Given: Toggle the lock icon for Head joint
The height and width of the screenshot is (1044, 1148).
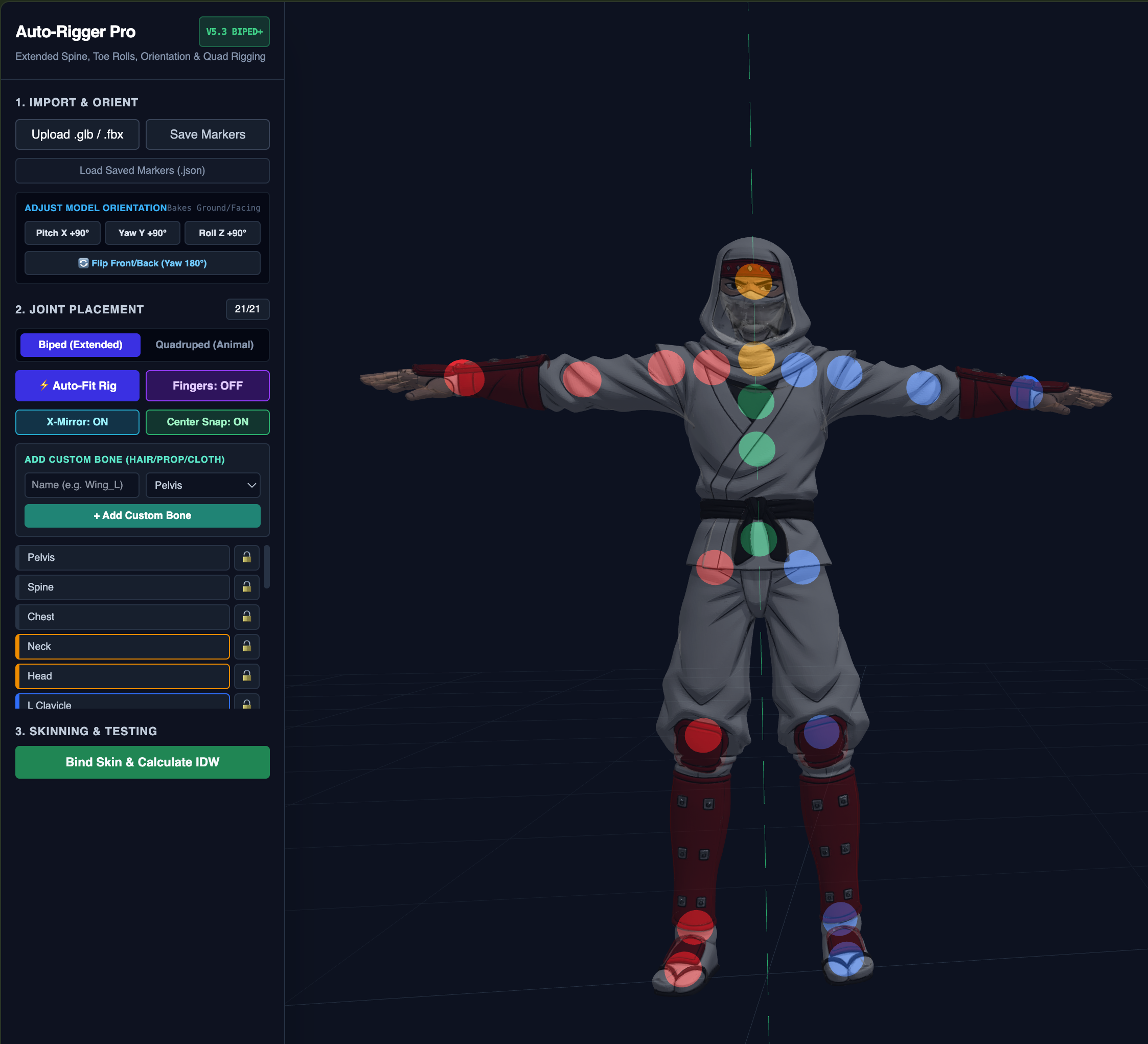Looking at the screenshot, I should tap(246, 675).
